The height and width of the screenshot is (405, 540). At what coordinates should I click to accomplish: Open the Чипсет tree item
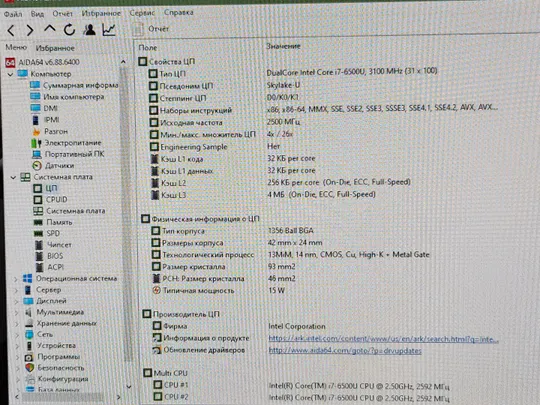tap(53, 245)
